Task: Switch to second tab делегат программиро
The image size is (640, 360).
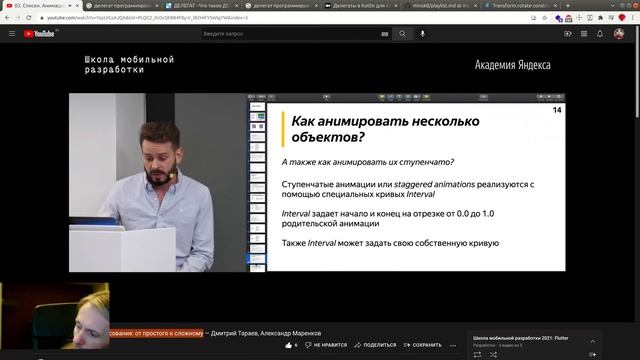Action: (x=122, y=6)
